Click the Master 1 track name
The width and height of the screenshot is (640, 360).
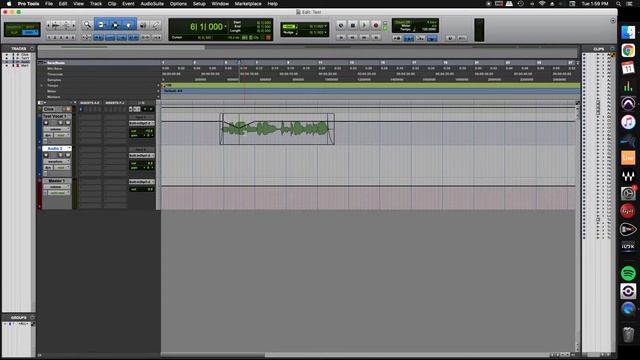[x=57, y=180]
